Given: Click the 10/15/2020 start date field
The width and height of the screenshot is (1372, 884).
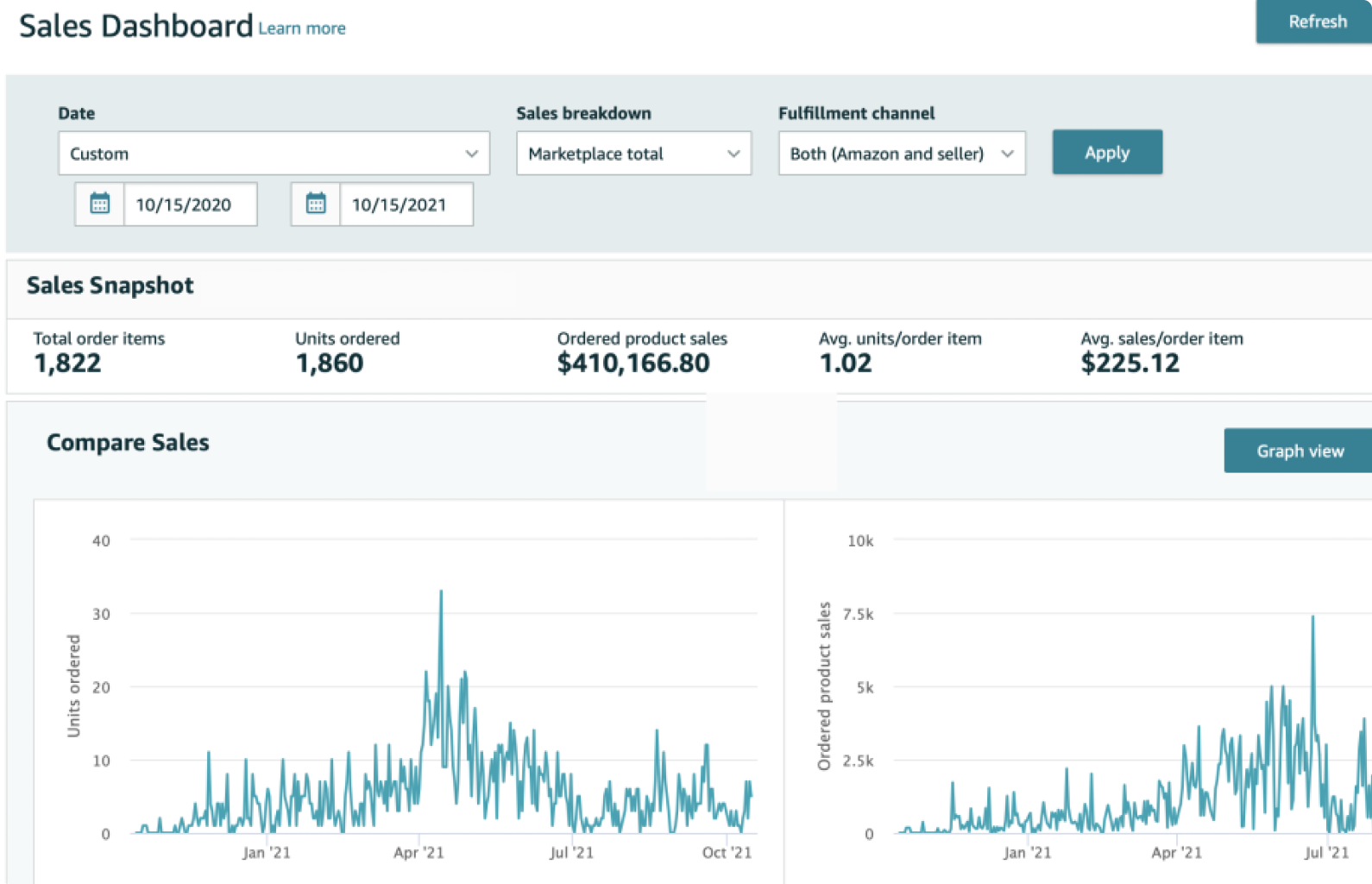Looking at the screenshot, I should (190, 205).
